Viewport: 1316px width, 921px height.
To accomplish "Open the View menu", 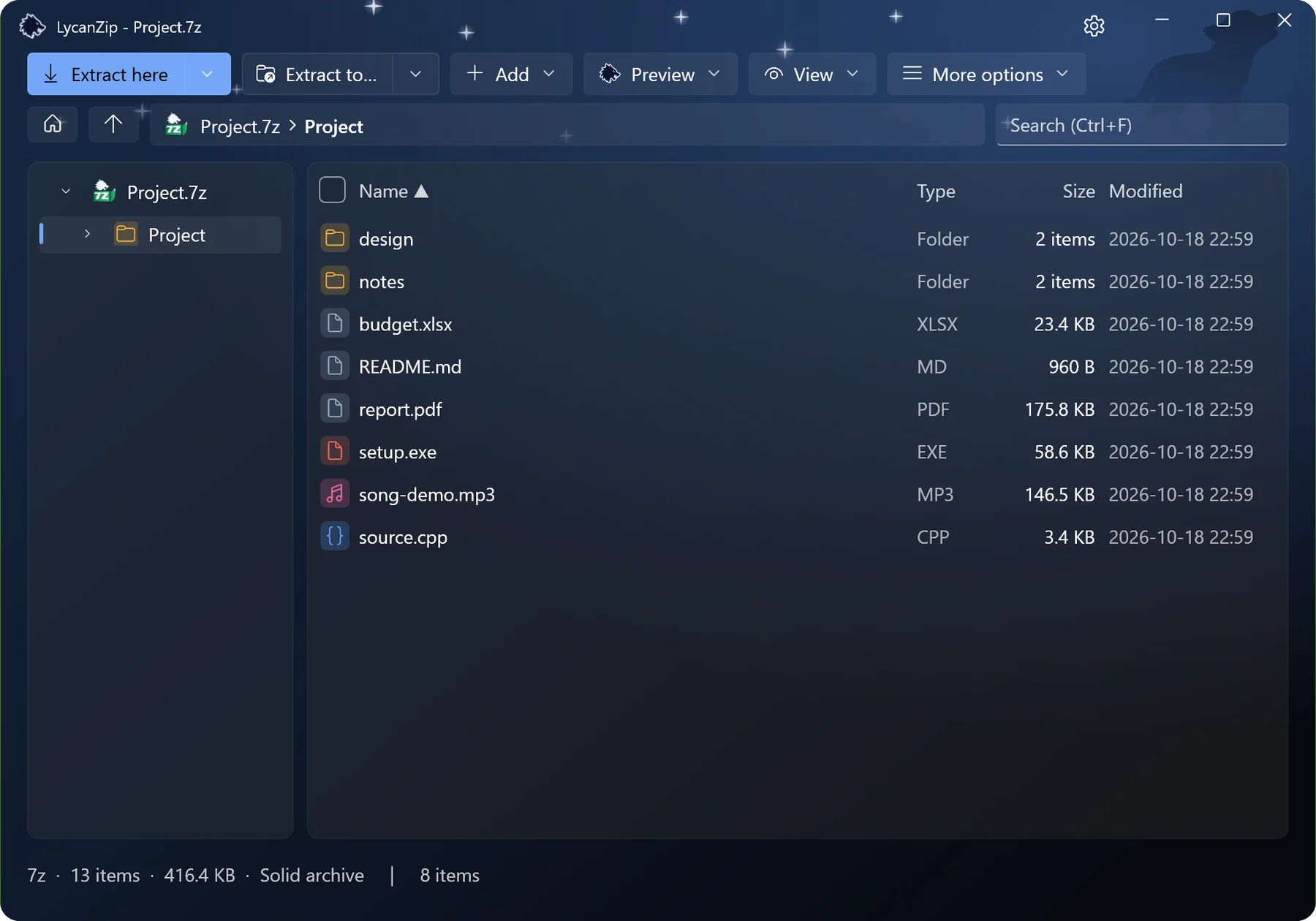I will point(812,74).
